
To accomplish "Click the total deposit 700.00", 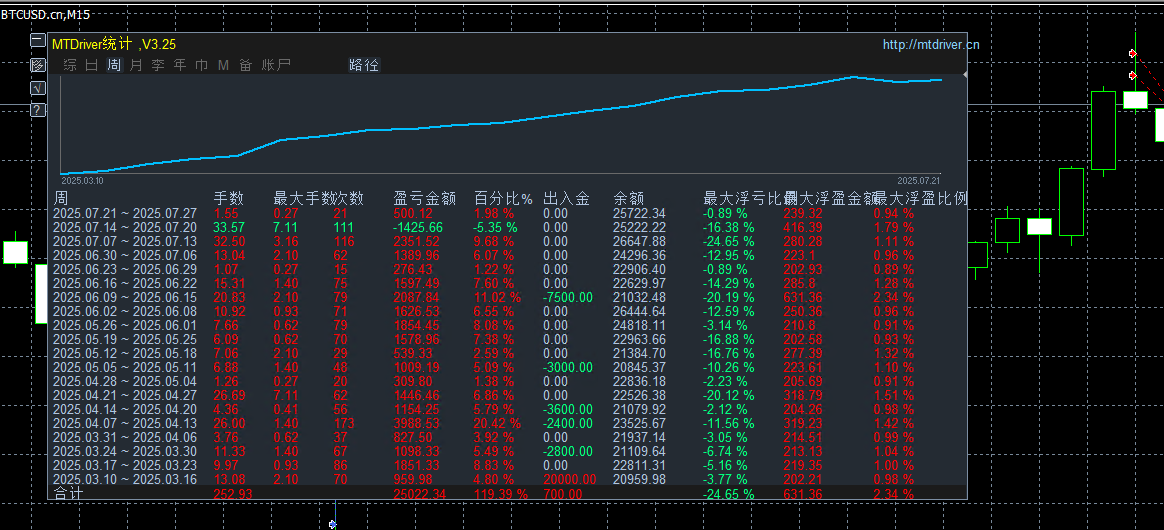I will pyautogui.click(x=562, y=494).
